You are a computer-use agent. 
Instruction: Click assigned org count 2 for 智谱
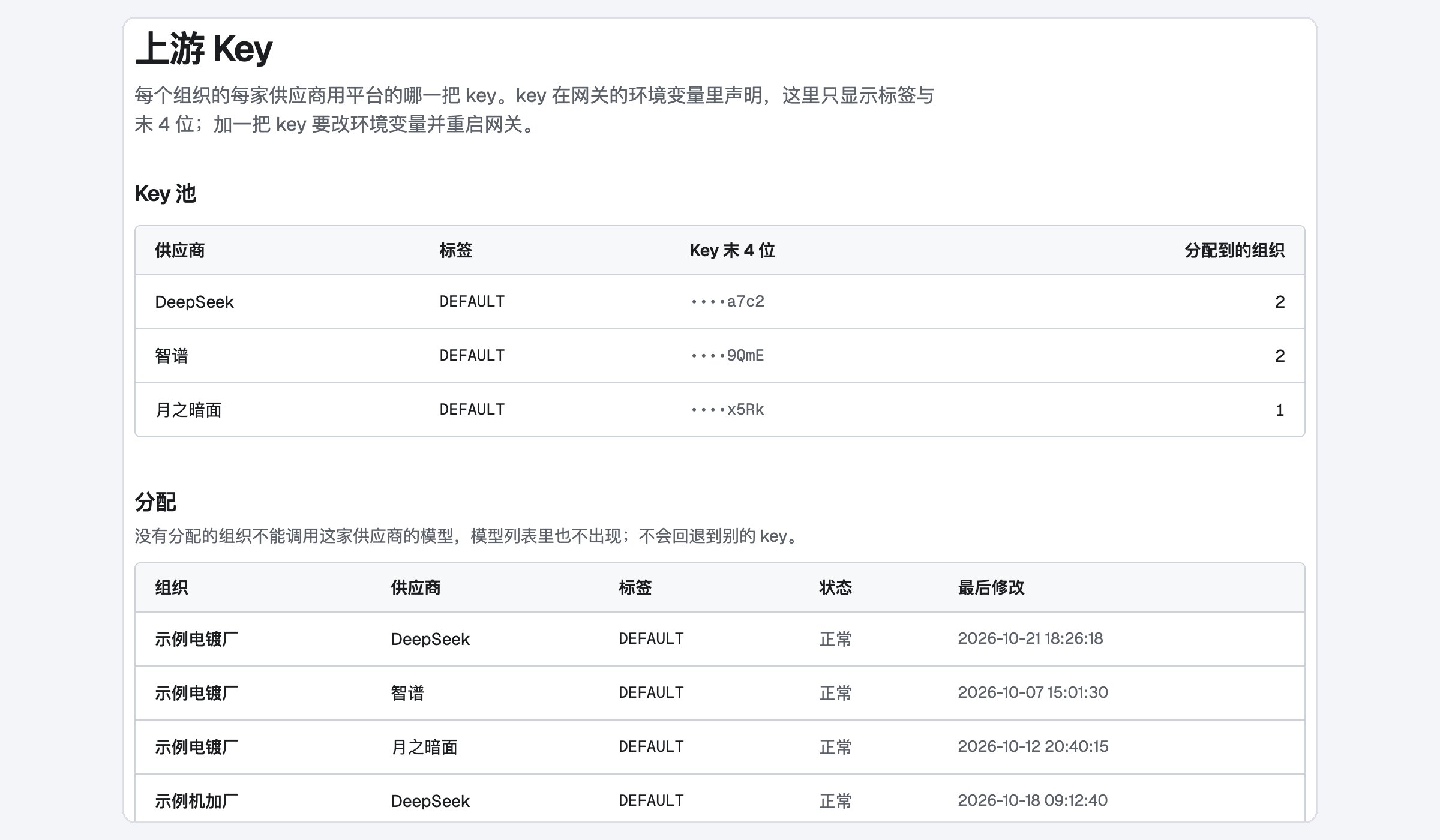click(x=1280, y=356)
